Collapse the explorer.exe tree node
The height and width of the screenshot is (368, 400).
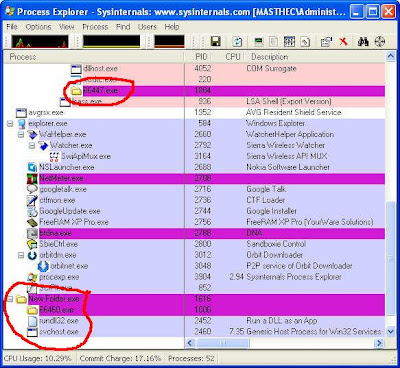pos(10,124)
